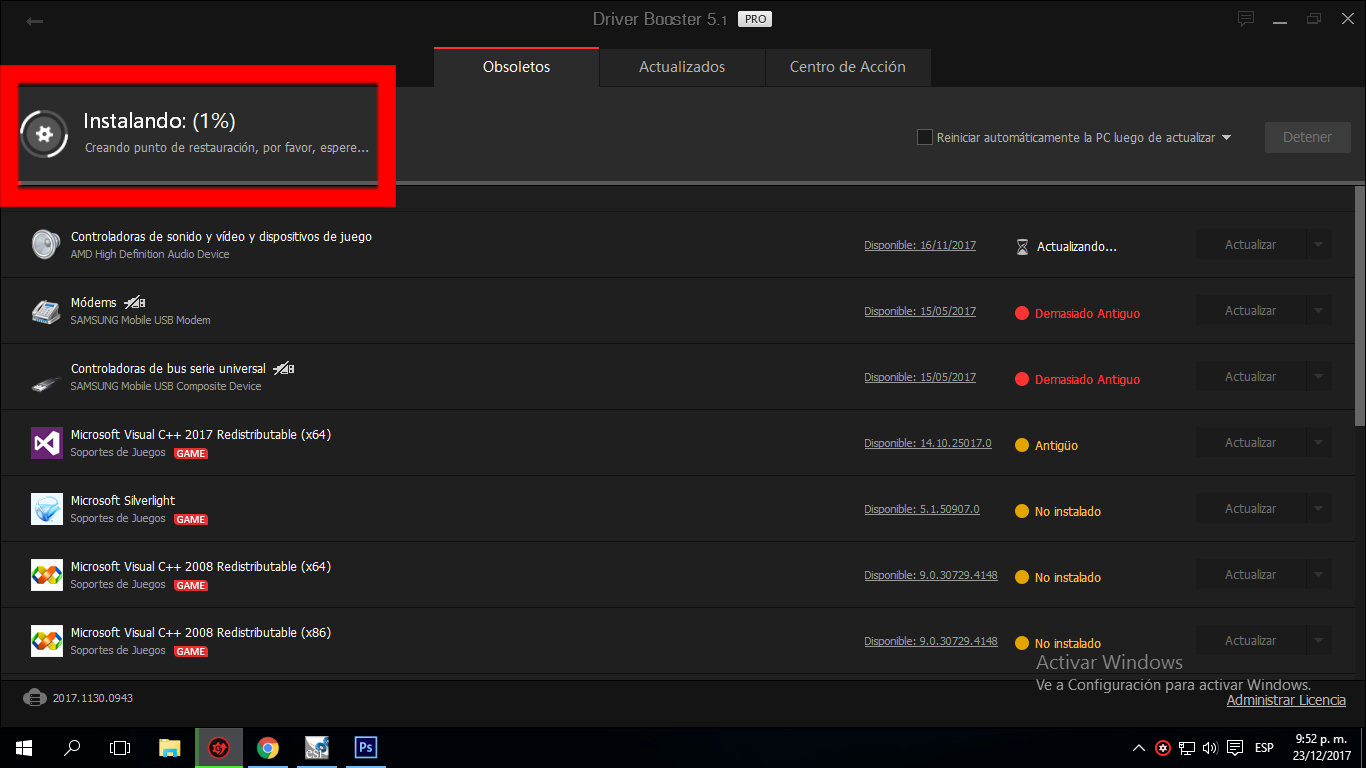1366x768 pixels.
Task: Click red status dot for SAMSUNG Mobile USB Modem
Action: coord(1022,313)
